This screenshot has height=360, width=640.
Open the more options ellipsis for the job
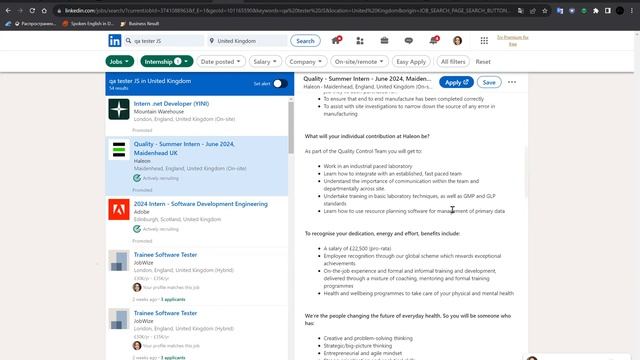(x=512, y=82)
